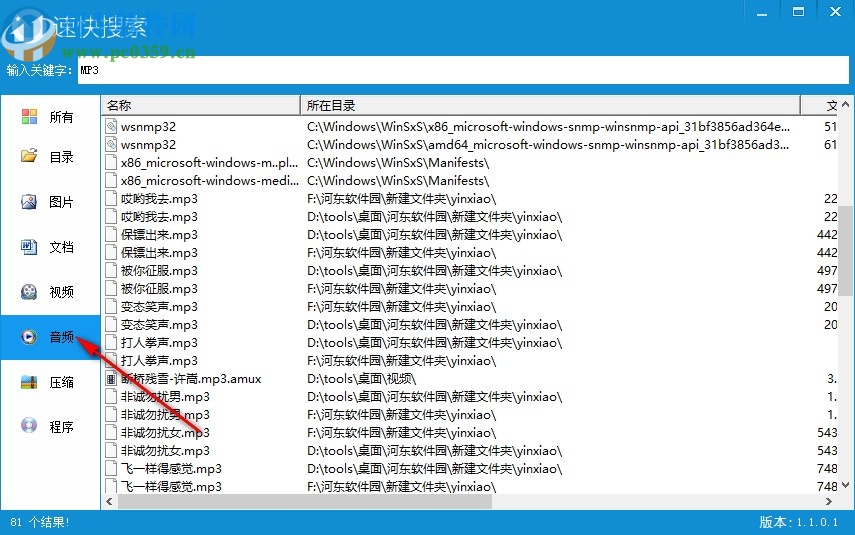
Task: Click the partially visible 文 column header
Action: point(820,105)
